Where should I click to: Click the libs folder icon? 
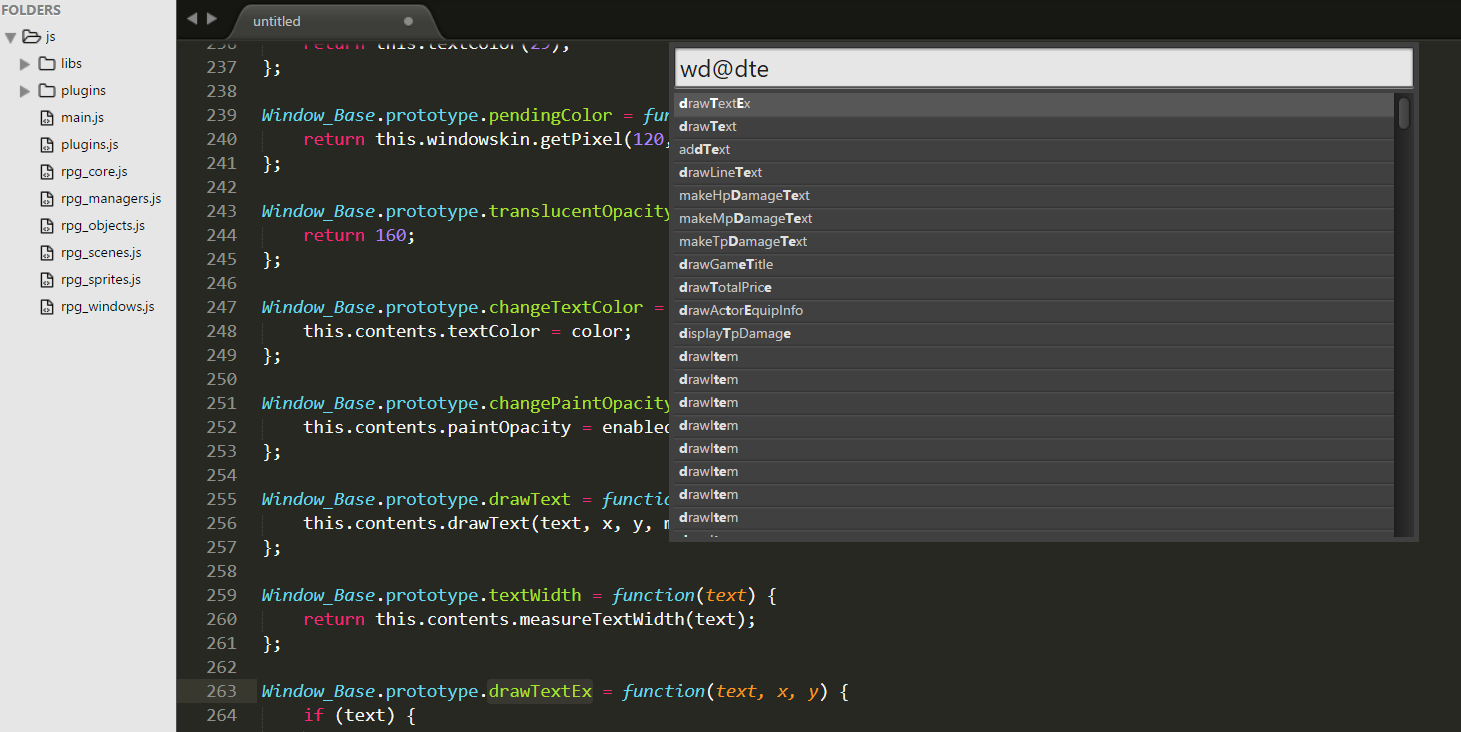point(47,64)
